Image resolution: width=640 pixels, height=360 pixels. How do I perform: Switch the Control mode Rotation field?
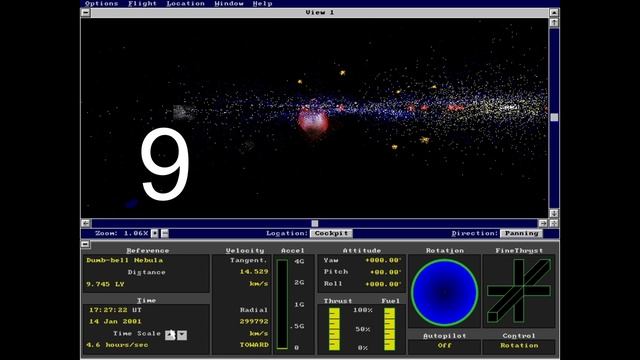tap(519, 346)
